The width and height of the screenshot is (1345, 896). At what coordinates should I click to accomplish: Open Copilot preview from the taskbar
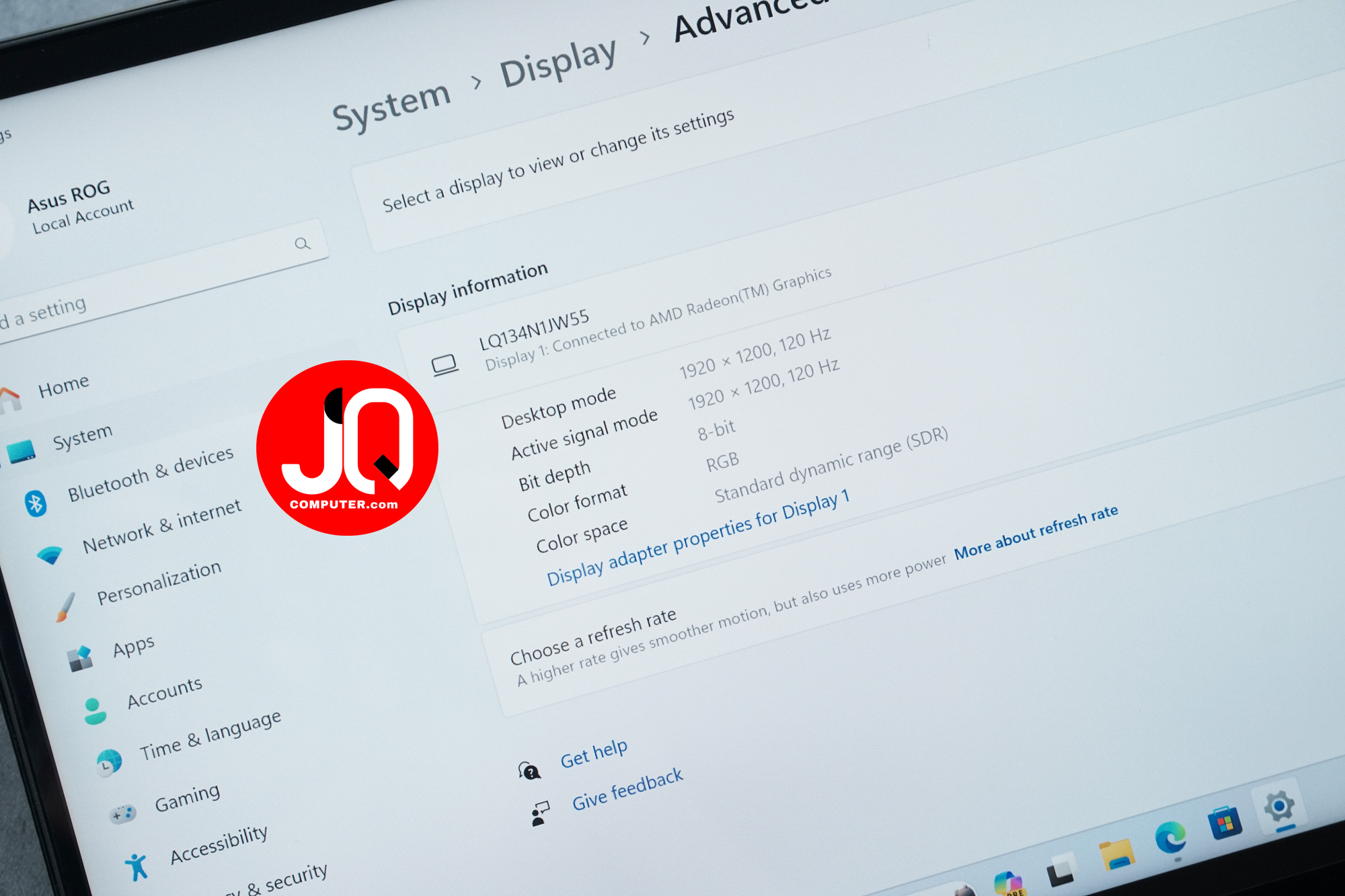tap(1009, 883)
